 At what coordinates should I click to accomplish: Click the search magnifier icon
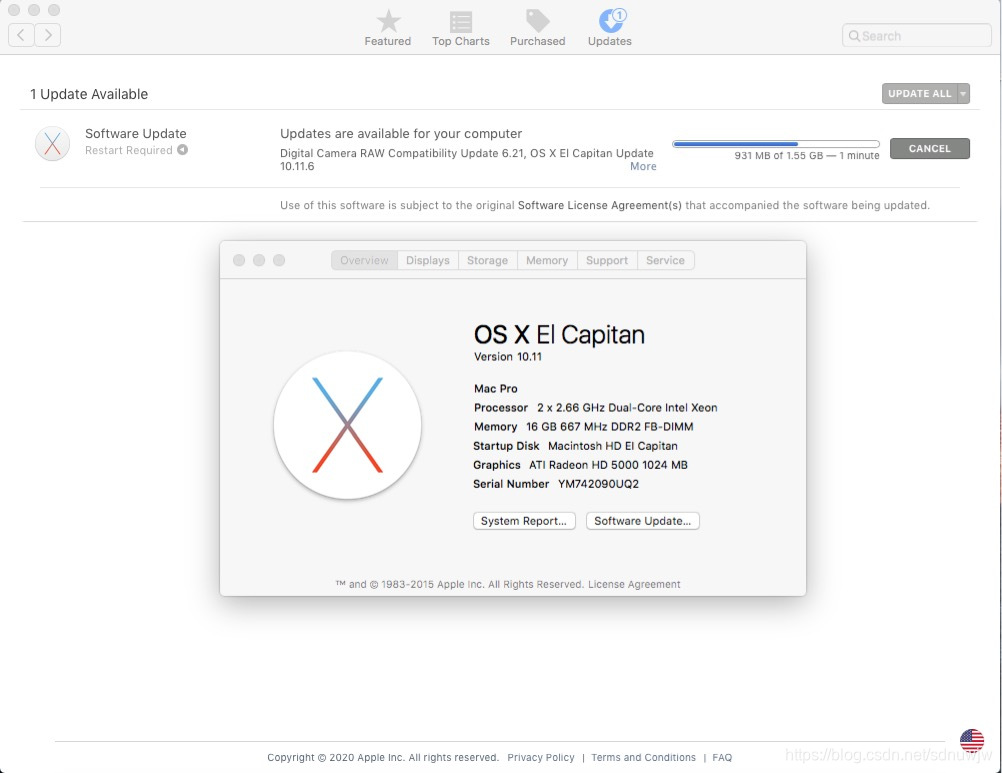coord(854,36)
